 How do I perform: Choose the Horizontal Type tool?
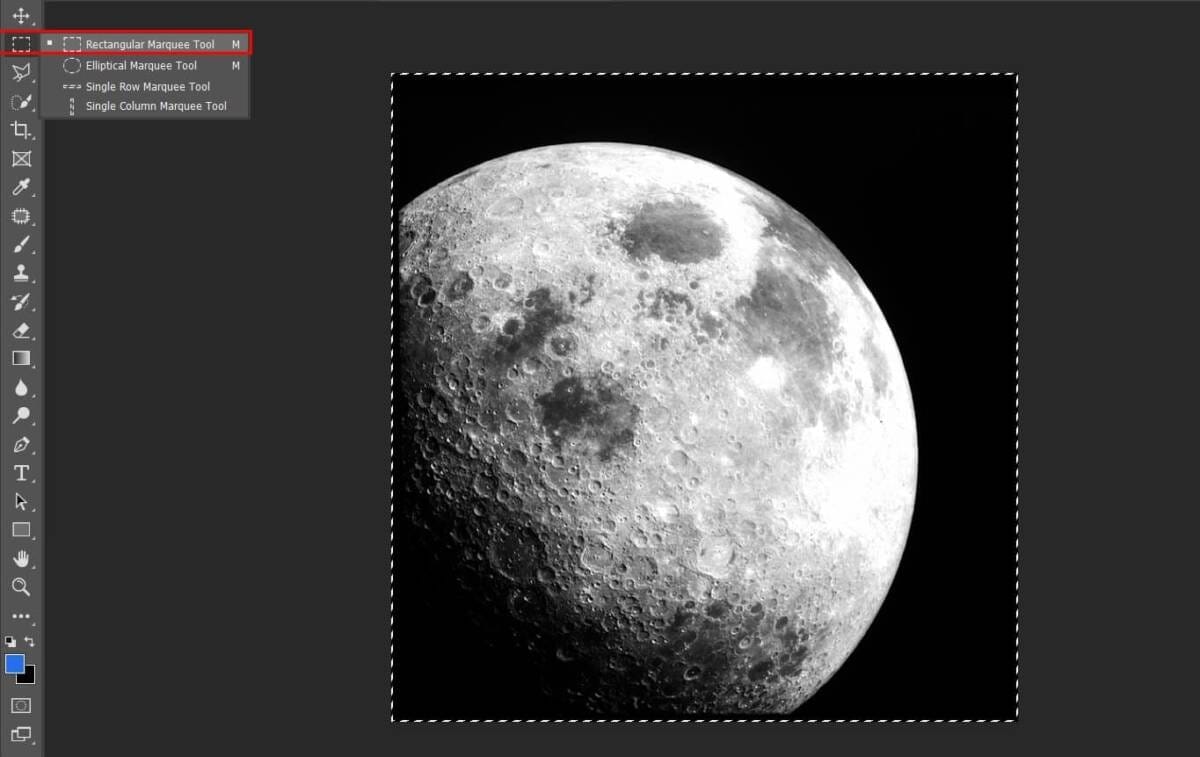(x=20, y=473)
